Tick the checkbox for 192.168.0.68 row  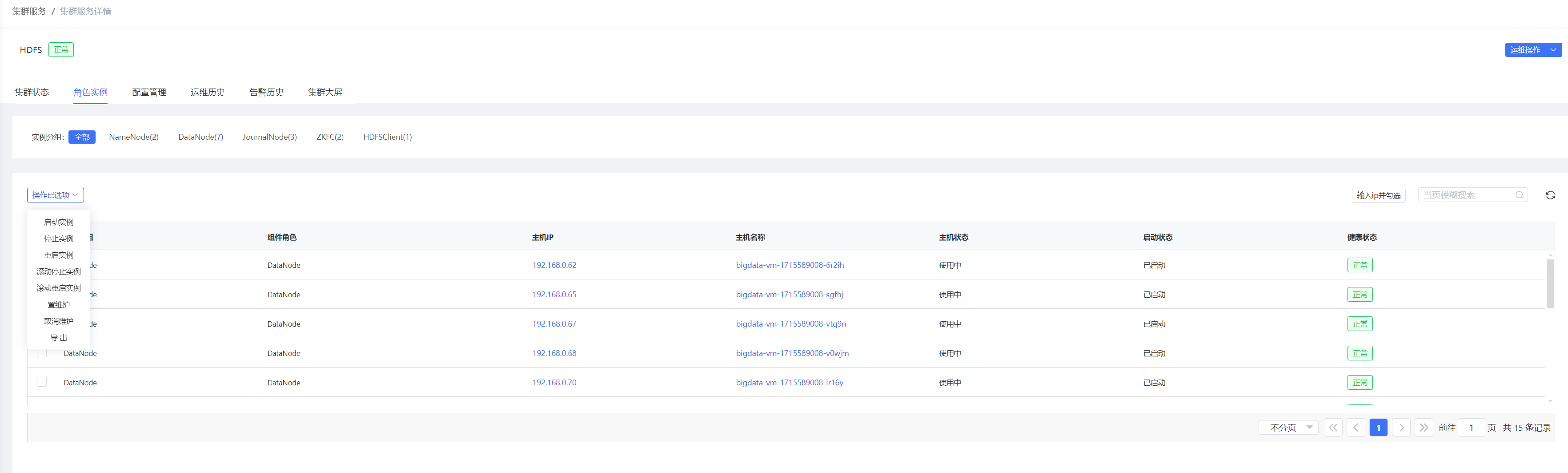point(42,353)
